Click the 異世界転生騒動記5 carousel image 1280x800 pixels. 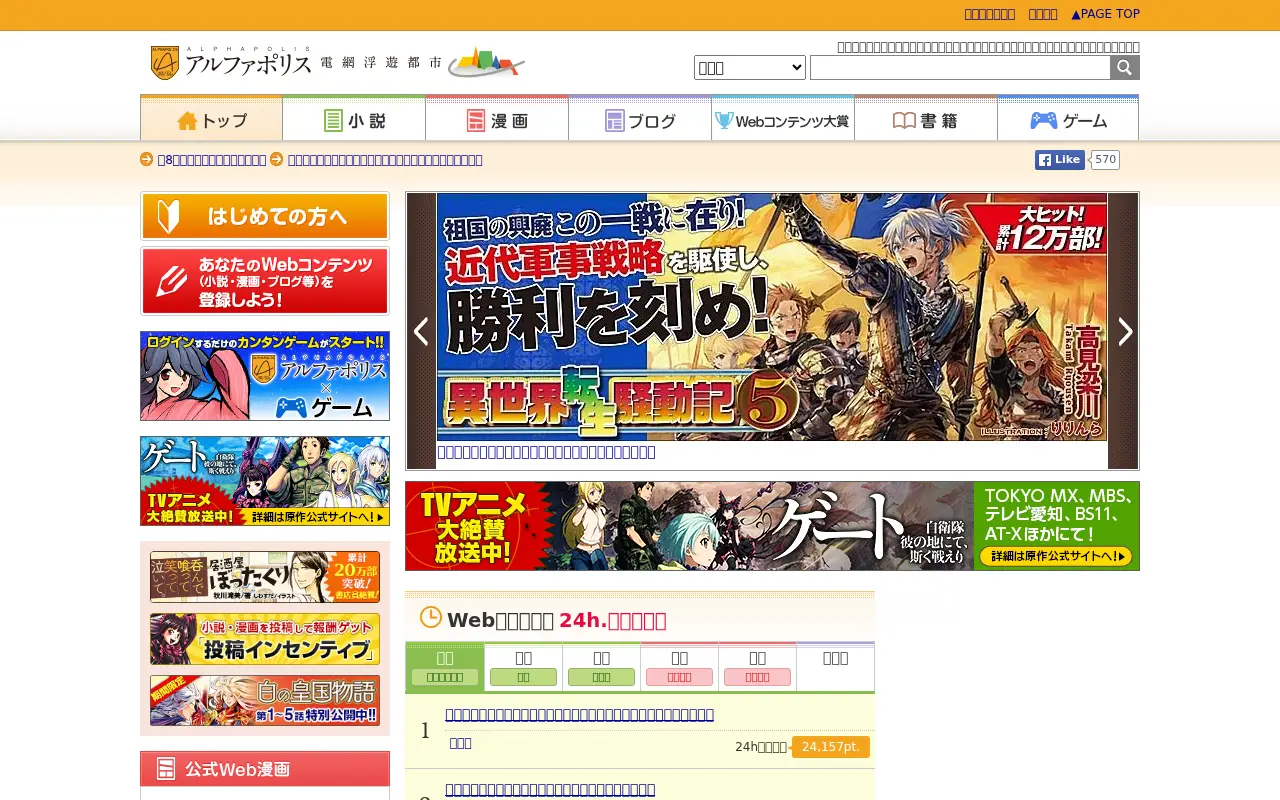tap(772, 317)
